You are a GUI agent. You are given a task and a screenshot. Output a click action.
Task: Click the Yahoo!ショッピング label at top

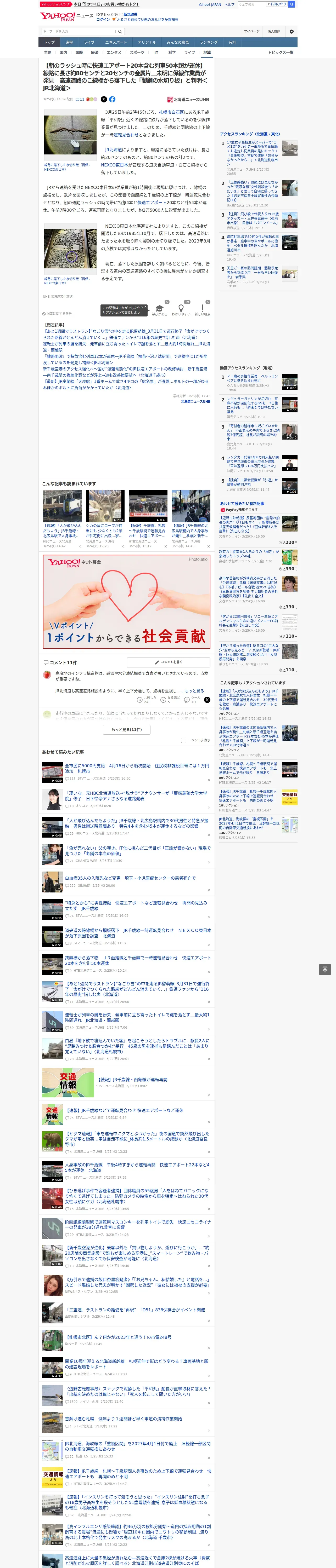(55, 4)
